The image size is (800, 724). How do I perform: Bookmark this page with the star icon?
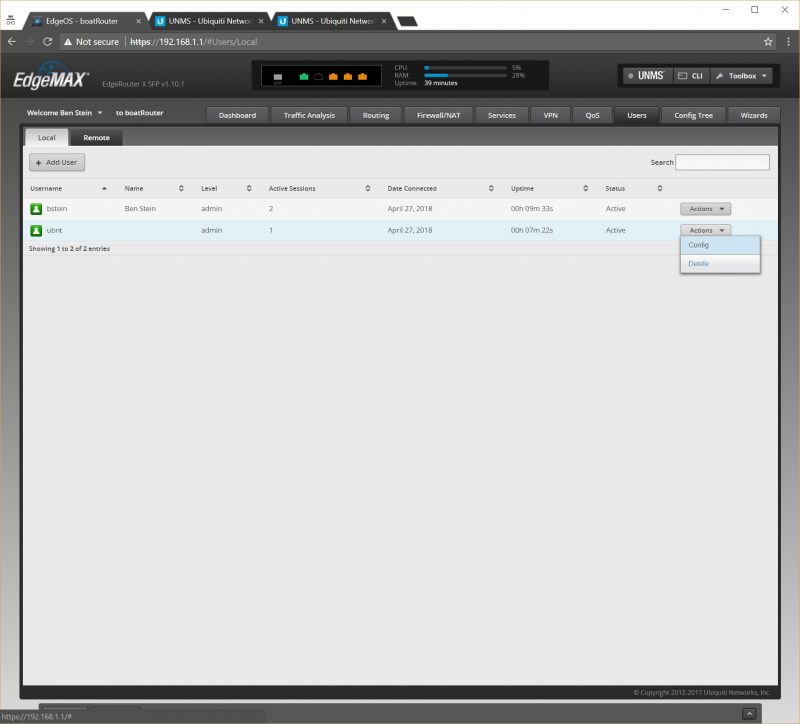pyautogui.click(x=768, y=42)
